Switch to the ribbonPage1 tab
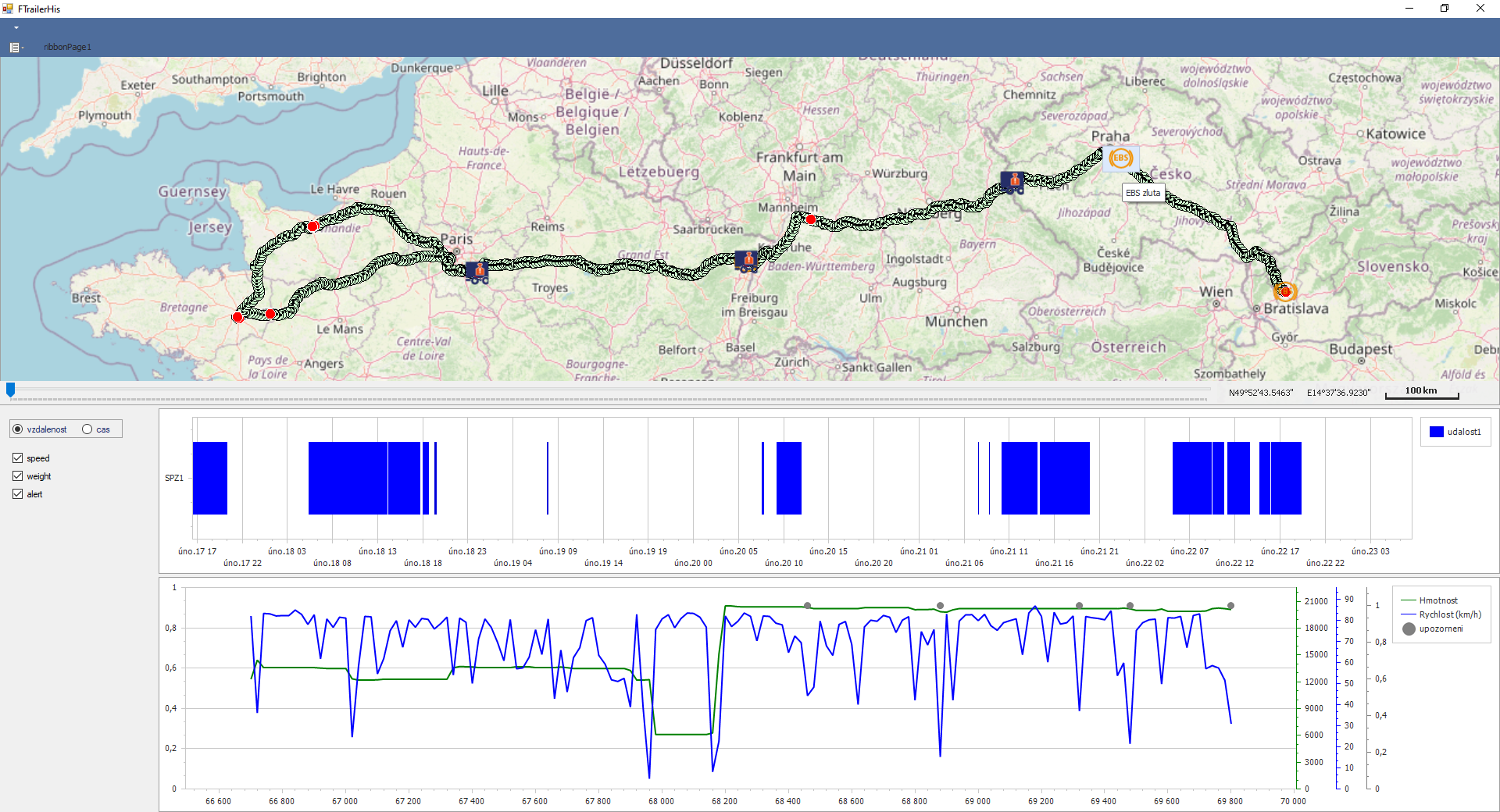Viewport: 1500px width, 812px height. pyautogui.click(x=67, y=47)
